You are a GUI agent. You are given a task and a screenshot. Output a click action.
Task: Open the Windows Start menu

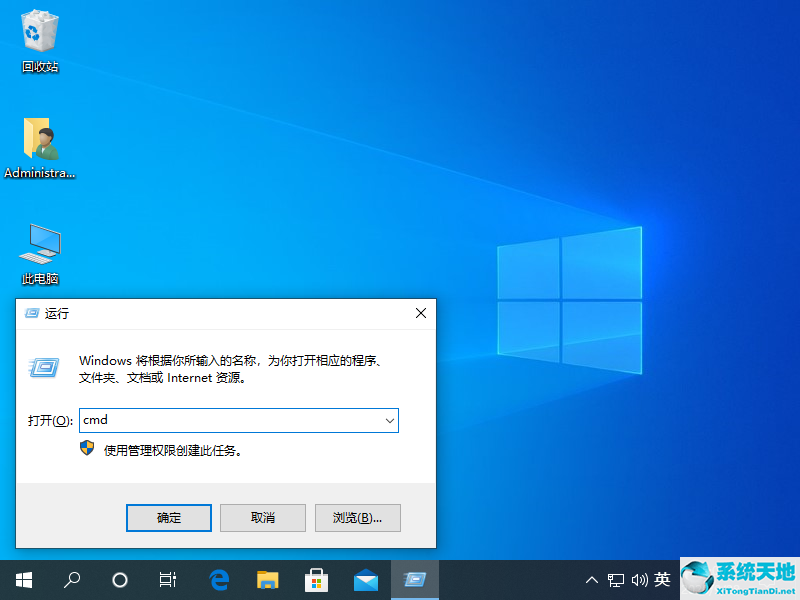(23, 579)
